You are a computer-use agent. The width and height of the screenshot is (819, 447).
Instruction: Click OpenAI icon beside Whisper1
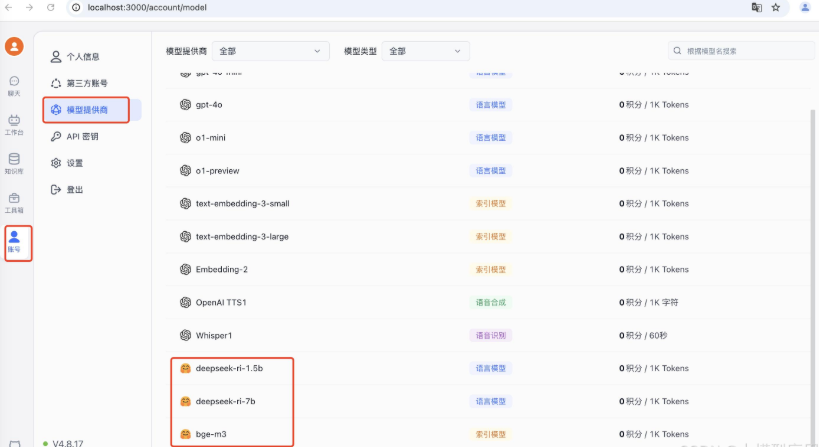coord(185,335)
